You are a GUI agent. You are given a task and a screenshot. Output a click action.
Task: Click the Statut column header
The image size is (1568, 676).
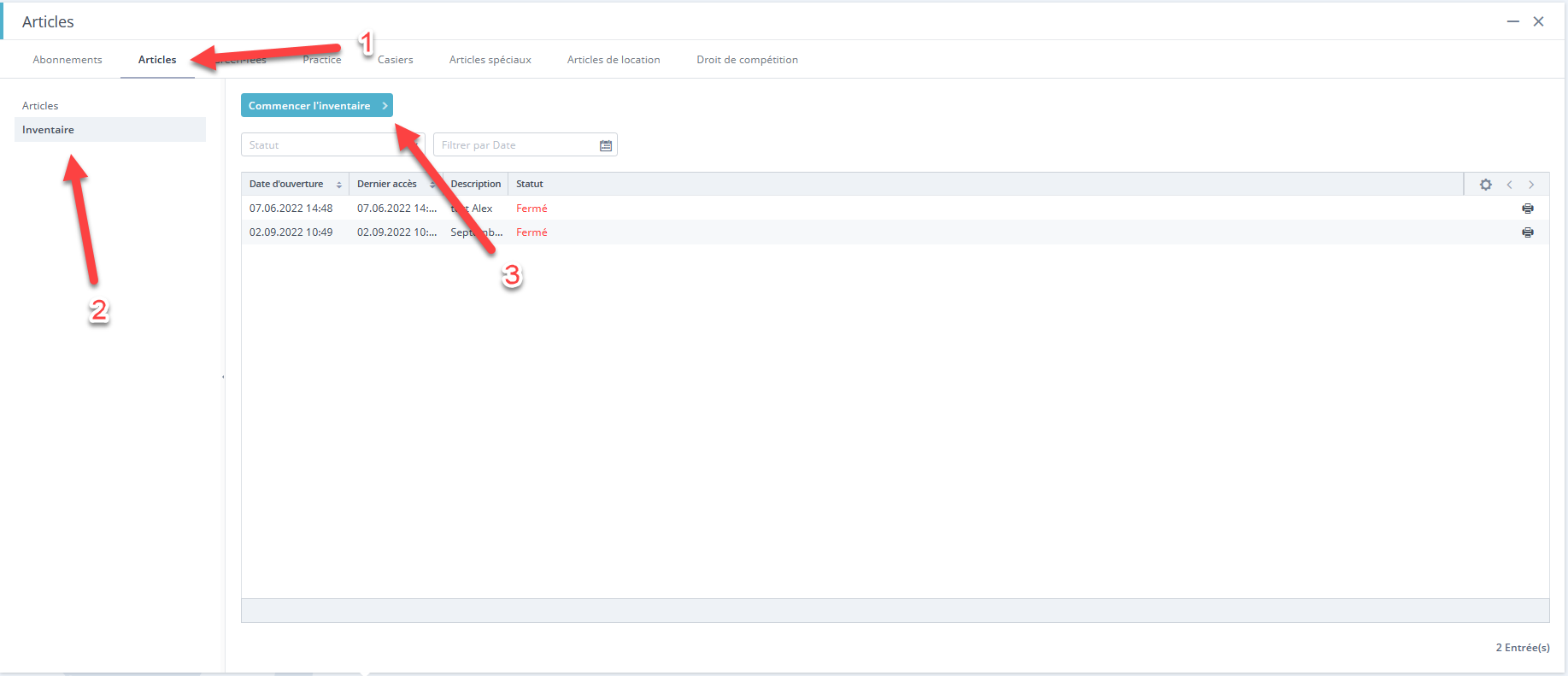[x=530, y=184]
